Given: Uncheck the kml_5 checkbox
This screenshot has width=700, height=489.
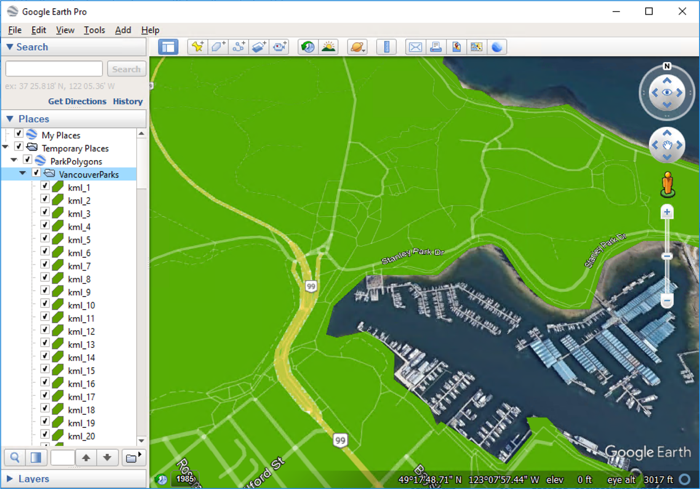Looking at the screenshot, I should click(45, 238).
